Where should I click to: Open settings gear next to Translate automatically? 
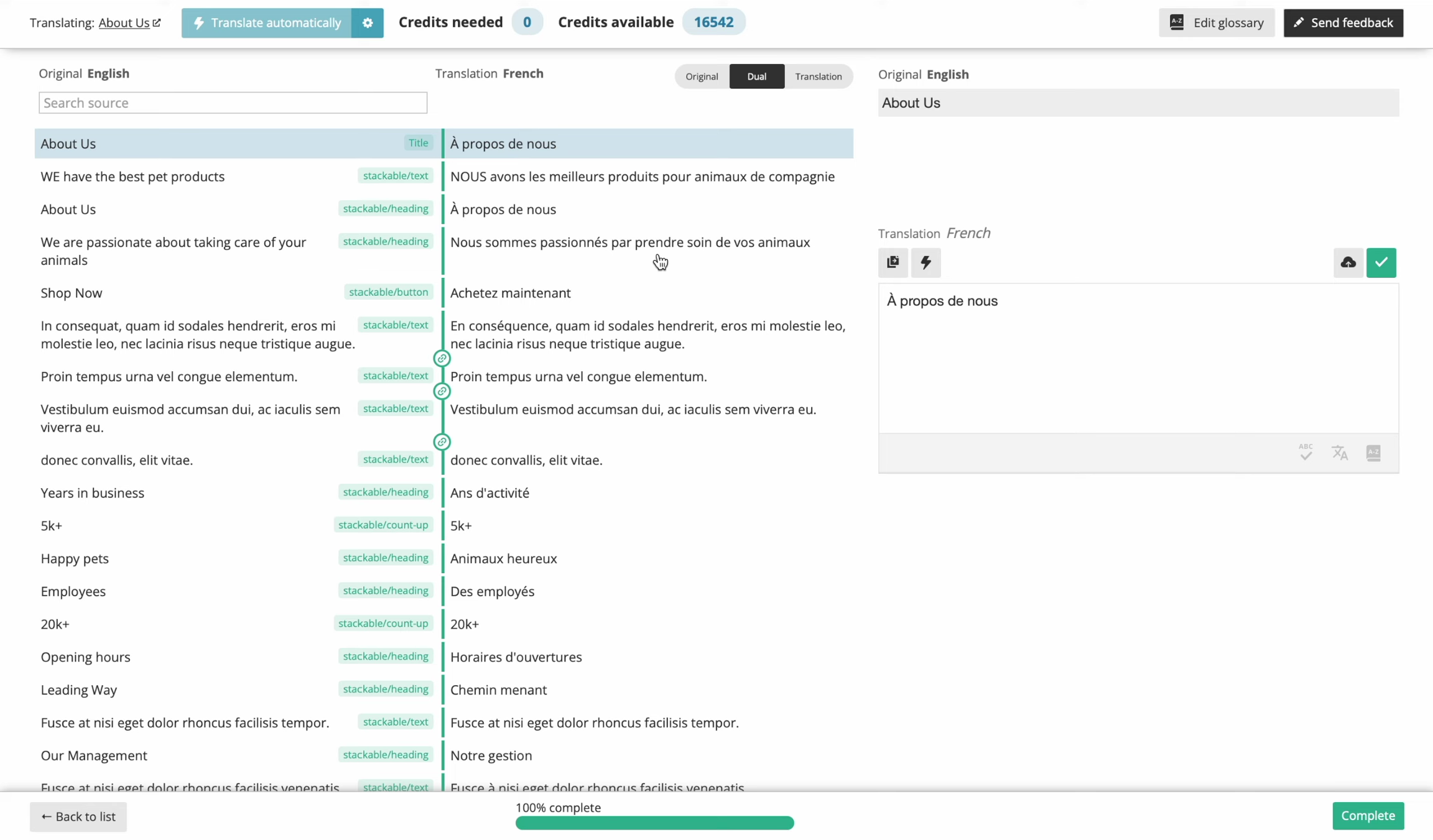pyautogui.click(x=367, y=22)
